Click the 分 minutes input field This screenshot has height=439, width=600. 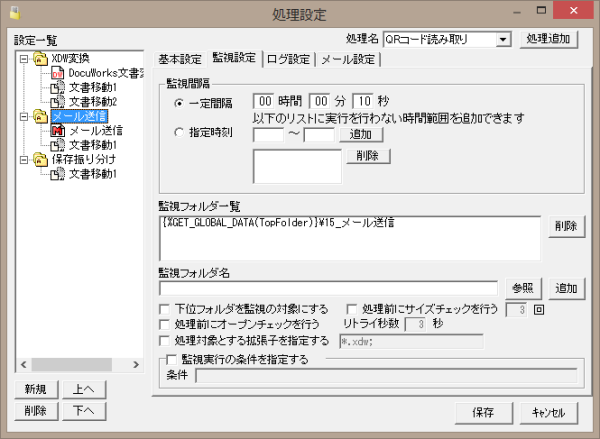point(320,101)
